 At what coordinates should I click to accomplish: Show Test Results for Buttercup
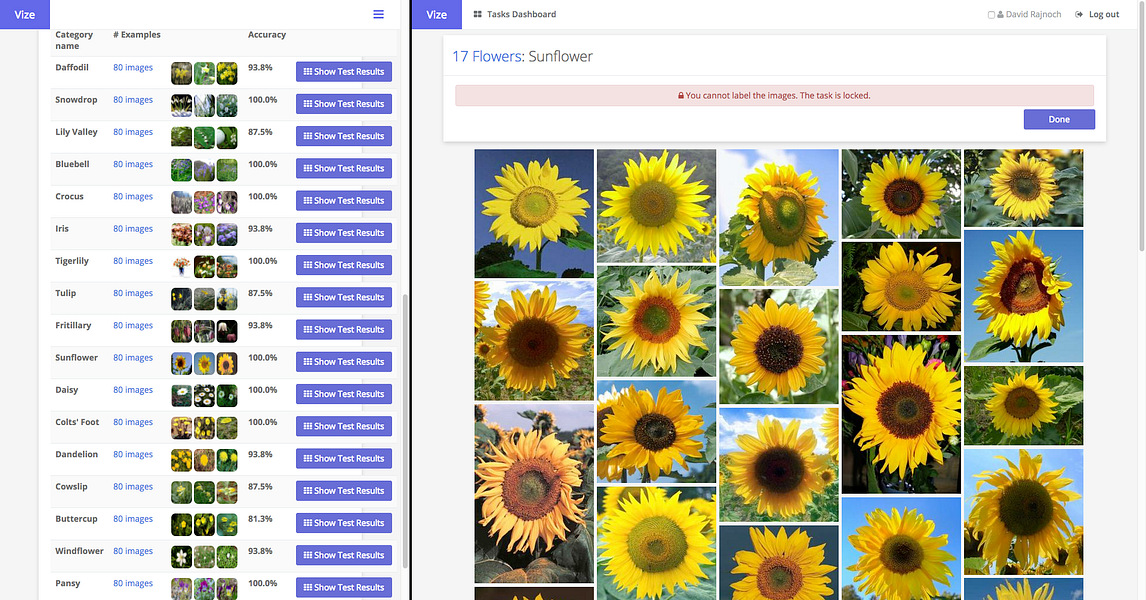[344, 523]
